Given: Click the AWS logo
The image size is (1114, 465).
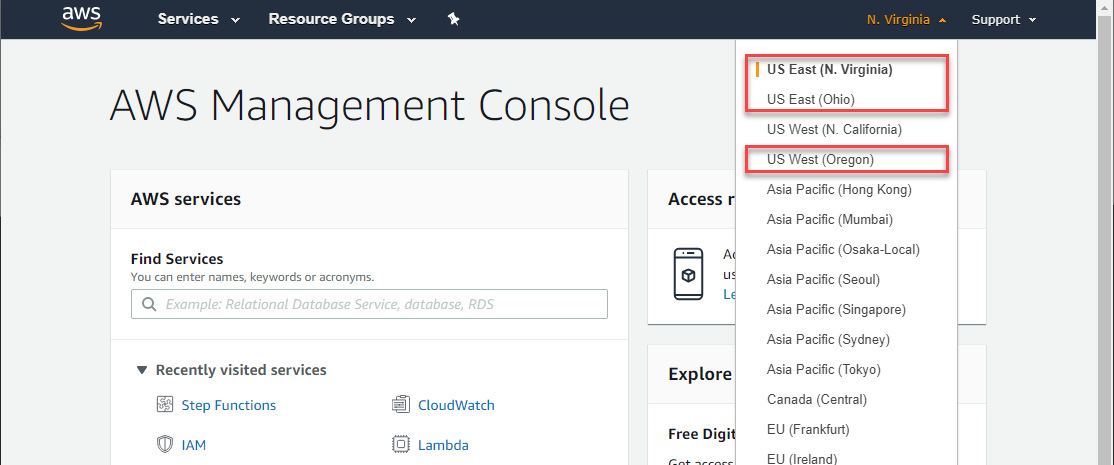Looking at the screenshot, I should (81, 19).
